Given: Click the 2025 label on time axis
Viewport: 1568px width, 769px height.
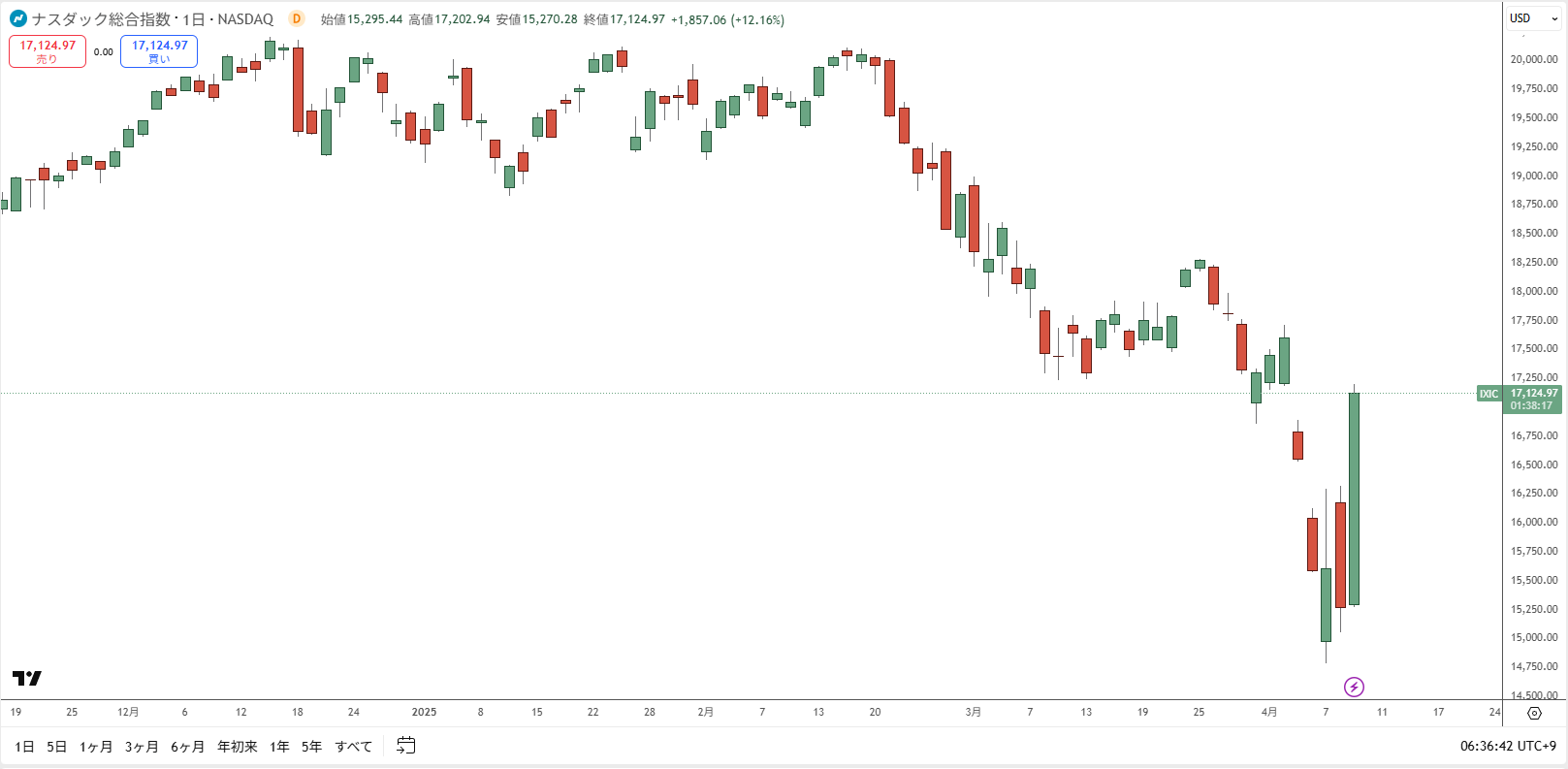Looking at the screenshot, I should tap(424, 712).
